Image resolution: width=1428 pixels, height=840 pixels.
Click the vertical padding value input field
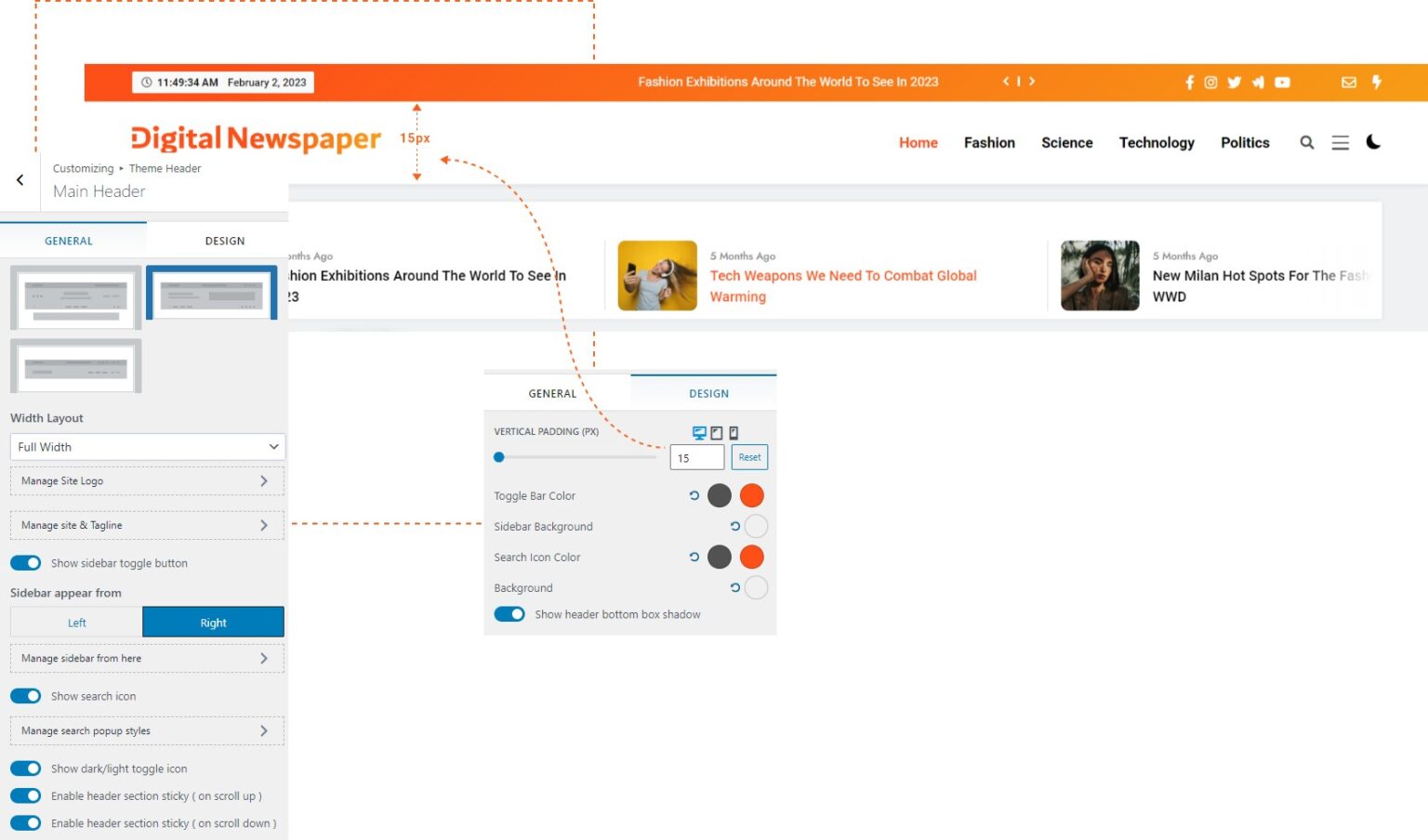[696, 456]
